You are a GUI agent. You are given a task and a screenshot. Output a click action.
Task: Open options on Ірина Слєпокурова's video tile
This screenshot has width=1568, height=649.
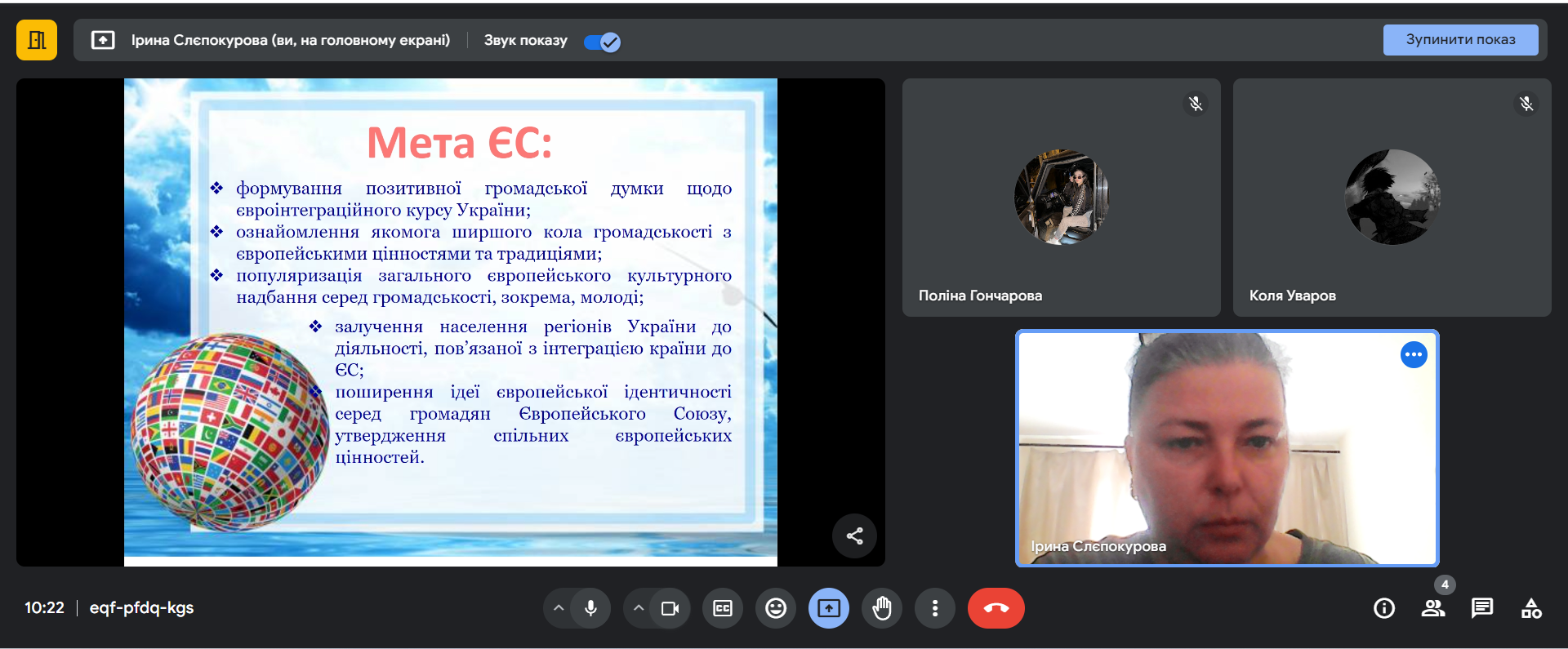pyautogui.click(x=1414, y=354)
